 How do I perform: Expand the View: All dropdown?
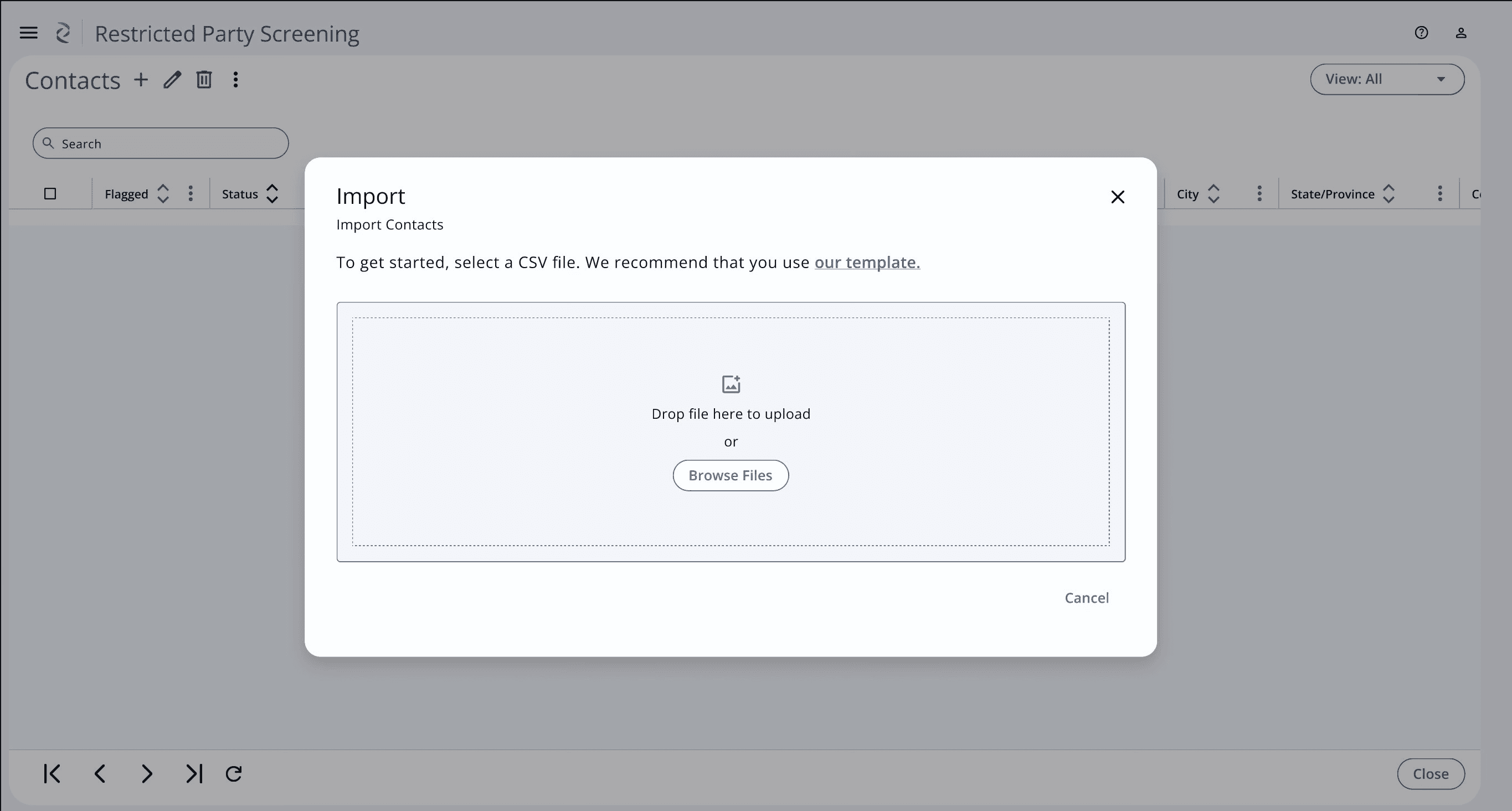coord(1387,79)
